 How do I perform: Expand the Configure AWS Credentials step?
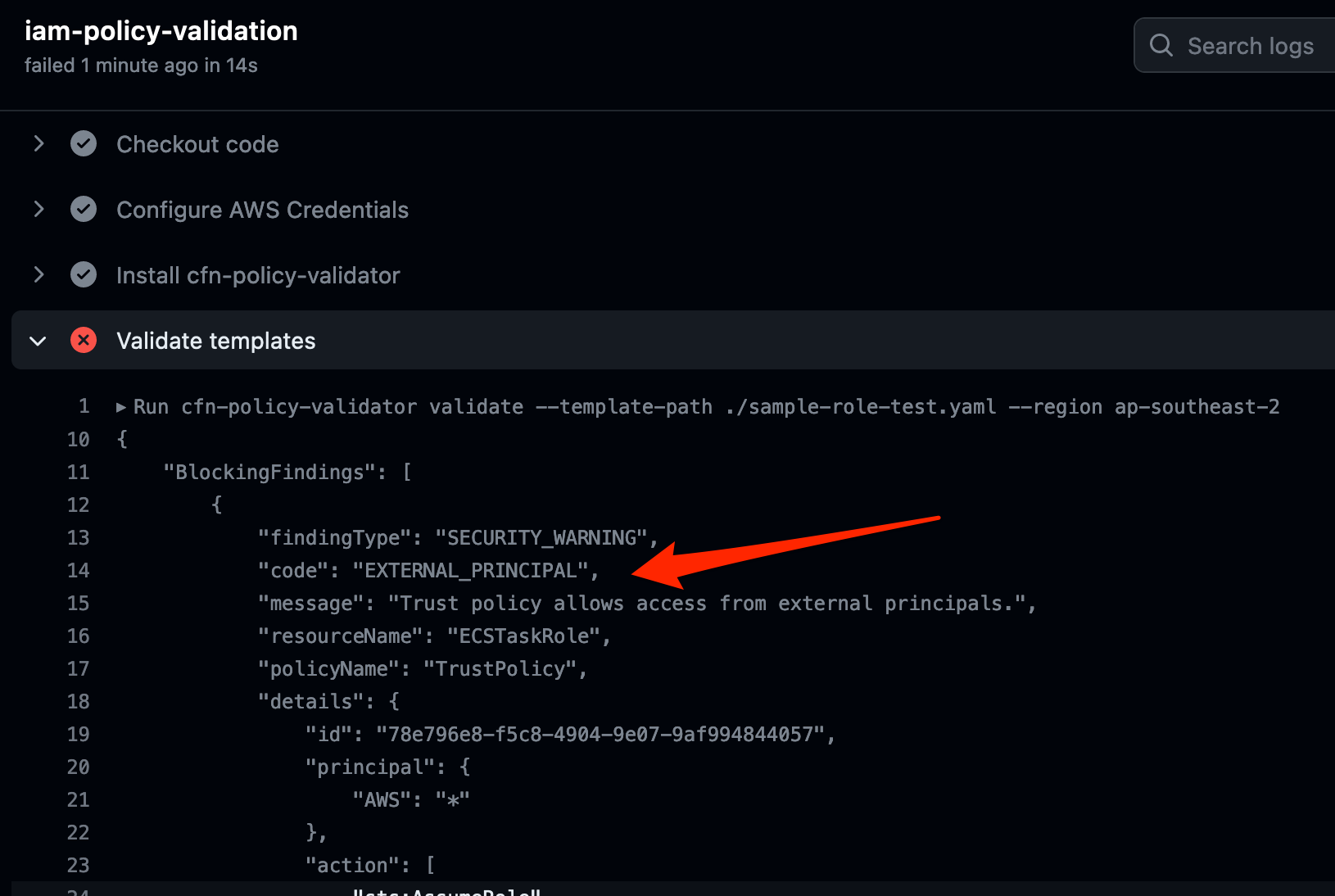tap(38, 209)
